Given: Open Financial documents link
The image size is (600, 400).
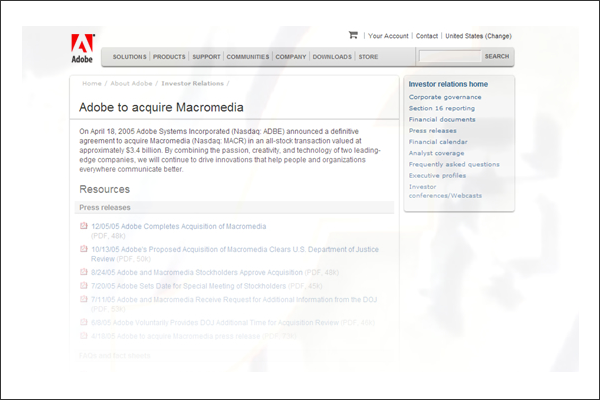Looking at the screenshot, I should (442, 119).
